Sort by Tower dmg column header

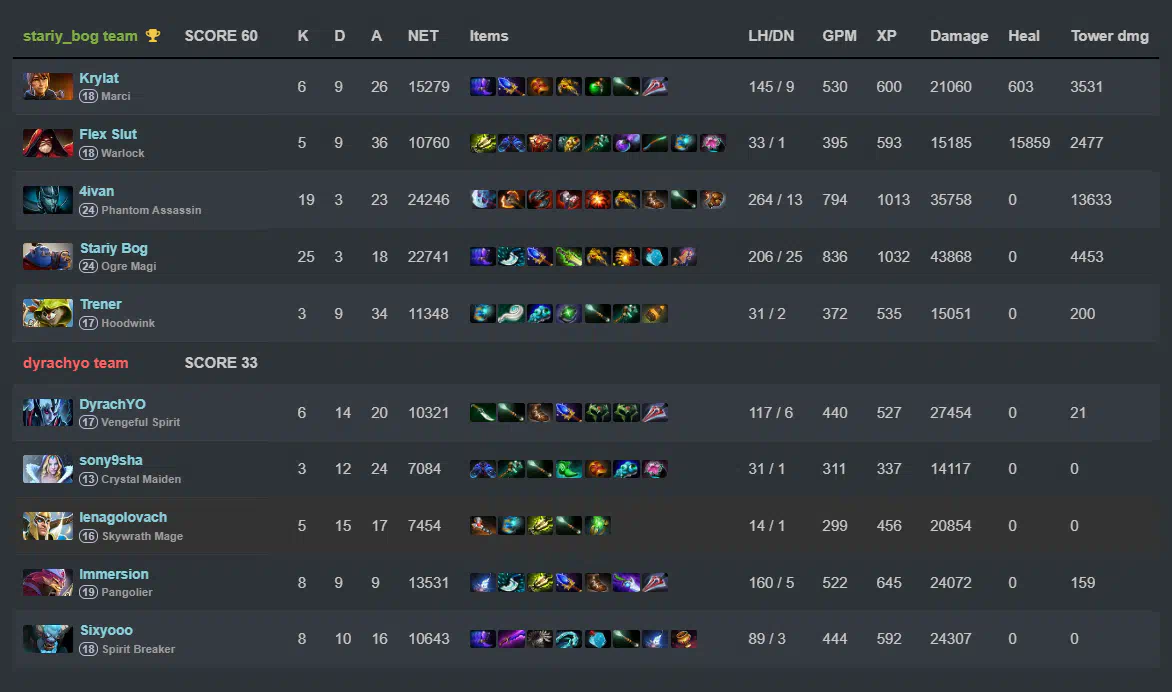point(1110,36)
